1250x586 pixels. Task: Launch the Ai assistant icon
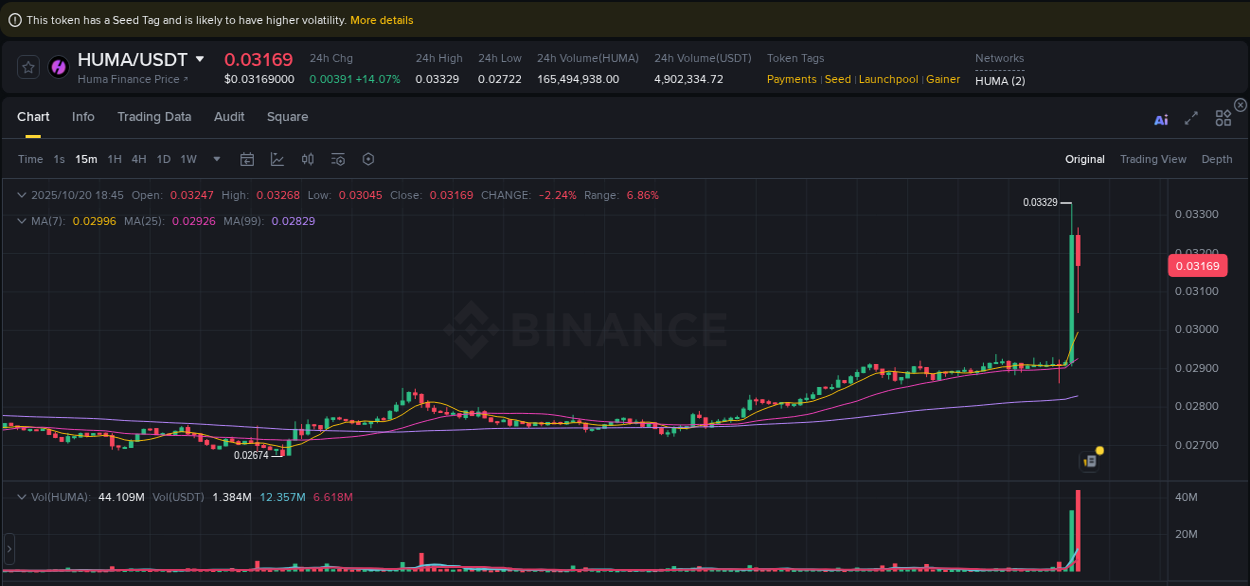[1160, 117]
